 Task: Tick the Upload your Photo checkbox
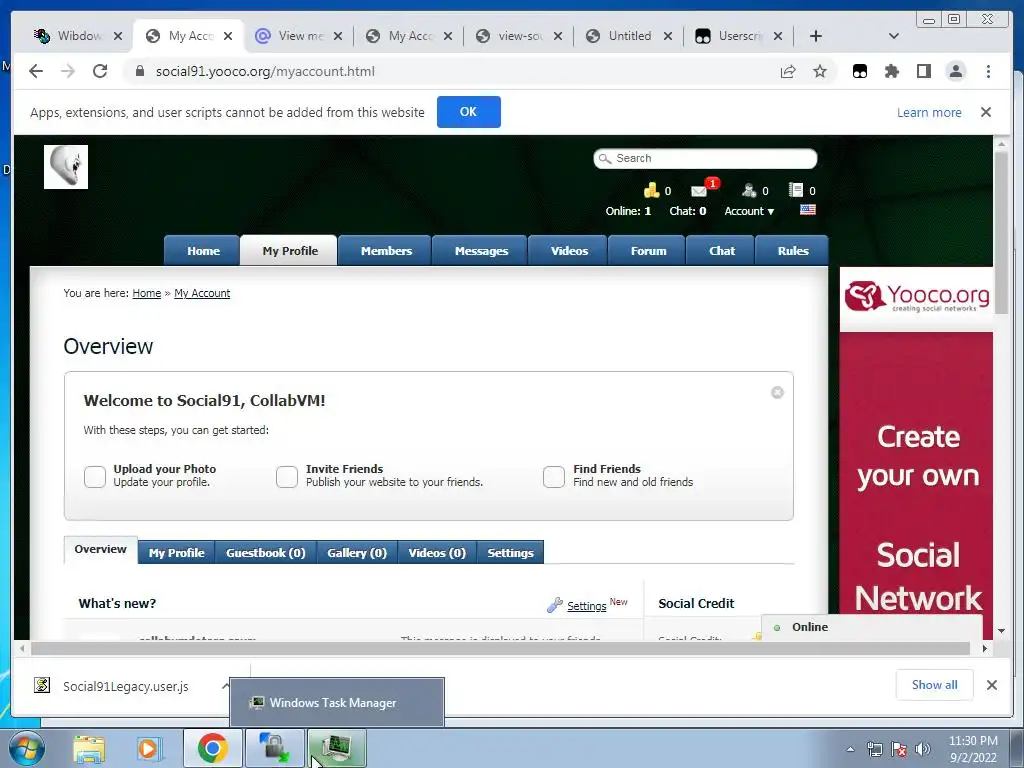pos(95,477)
